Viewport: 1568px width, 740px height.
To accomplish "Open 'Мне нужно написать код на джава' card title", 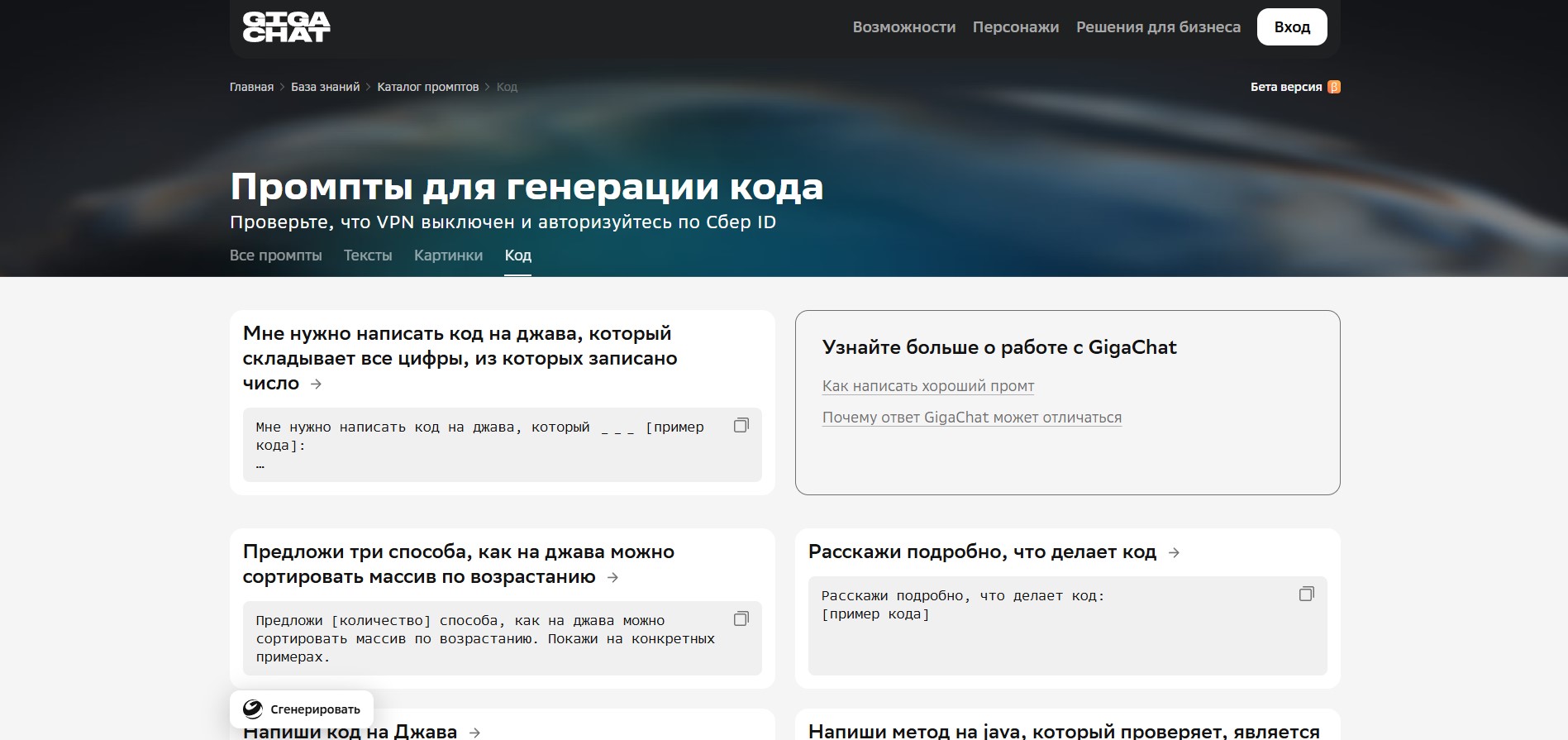I will (x=460, y=359).
